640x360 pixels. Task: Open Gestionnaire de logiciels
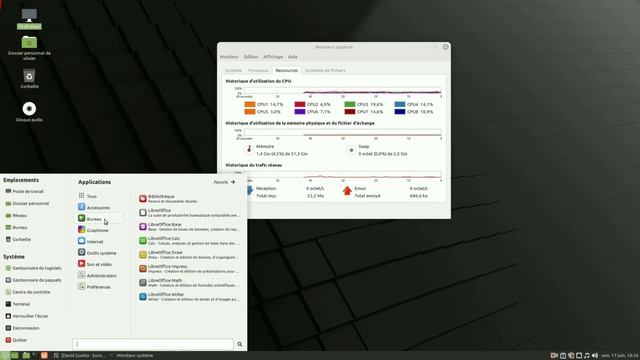tap(33, 268)
